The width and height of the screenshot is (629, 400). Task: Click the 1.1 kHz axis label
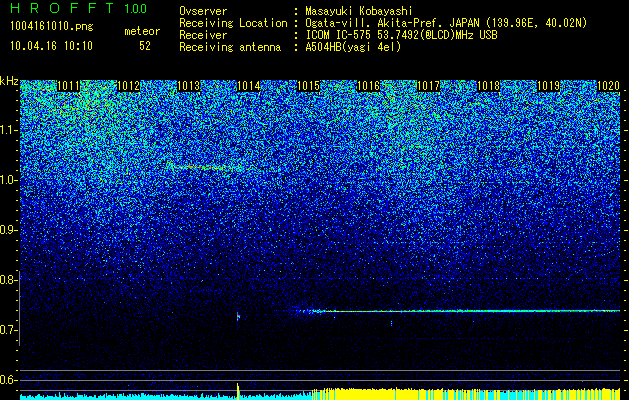(x=8, y=130)
